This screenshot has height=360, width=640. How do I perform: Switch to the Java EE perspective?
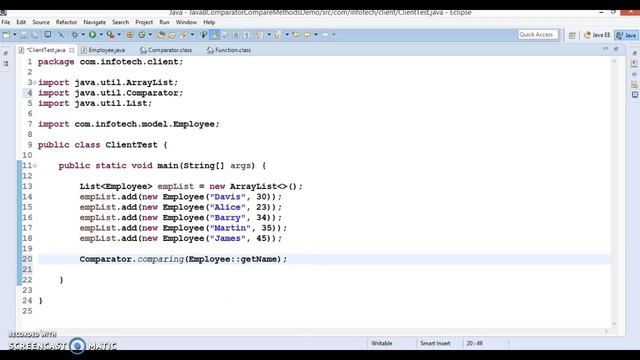597,35
